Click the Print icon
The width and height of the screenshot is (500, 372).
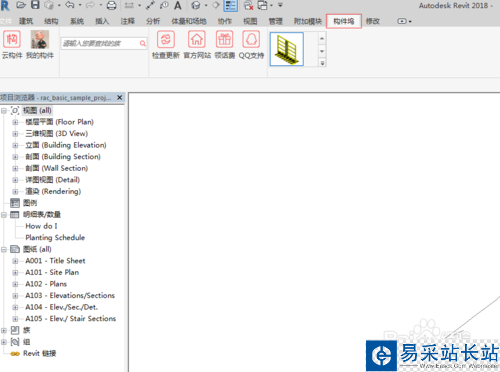[x=111, y=5]
